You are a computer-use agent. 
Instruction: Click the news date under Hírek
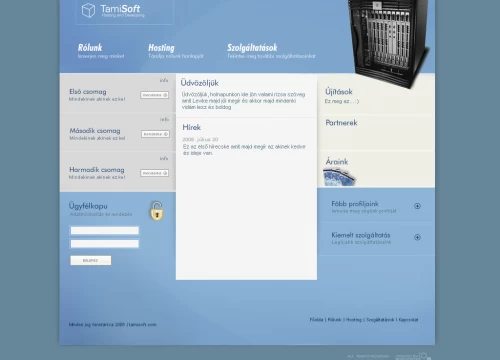200,139
